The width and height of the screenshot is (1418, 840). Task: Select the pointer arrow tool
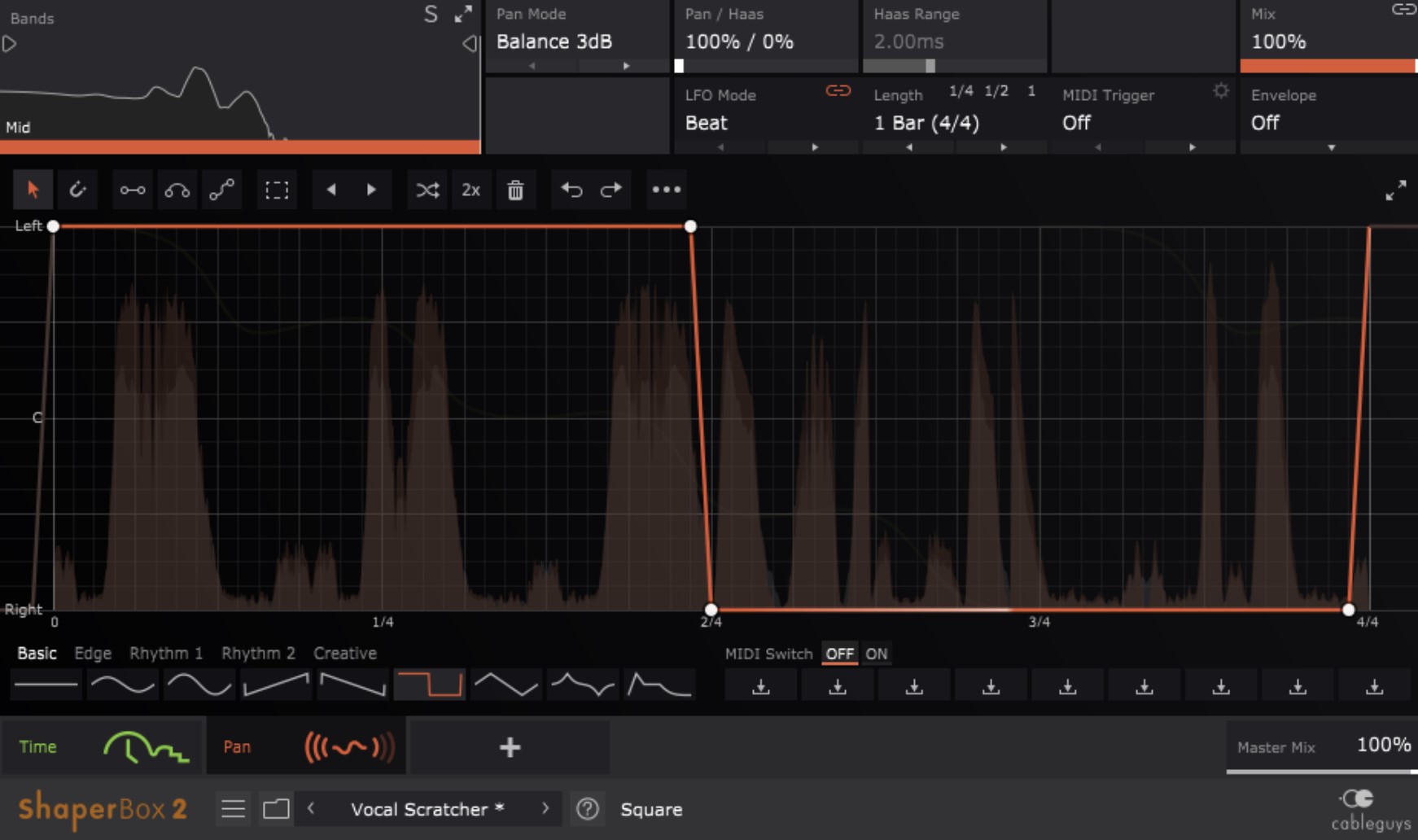(x=33, y=190)
